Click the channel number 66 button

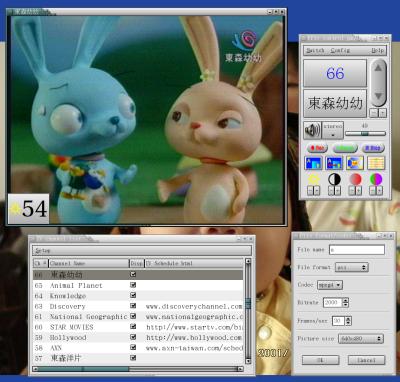(335, 73)
